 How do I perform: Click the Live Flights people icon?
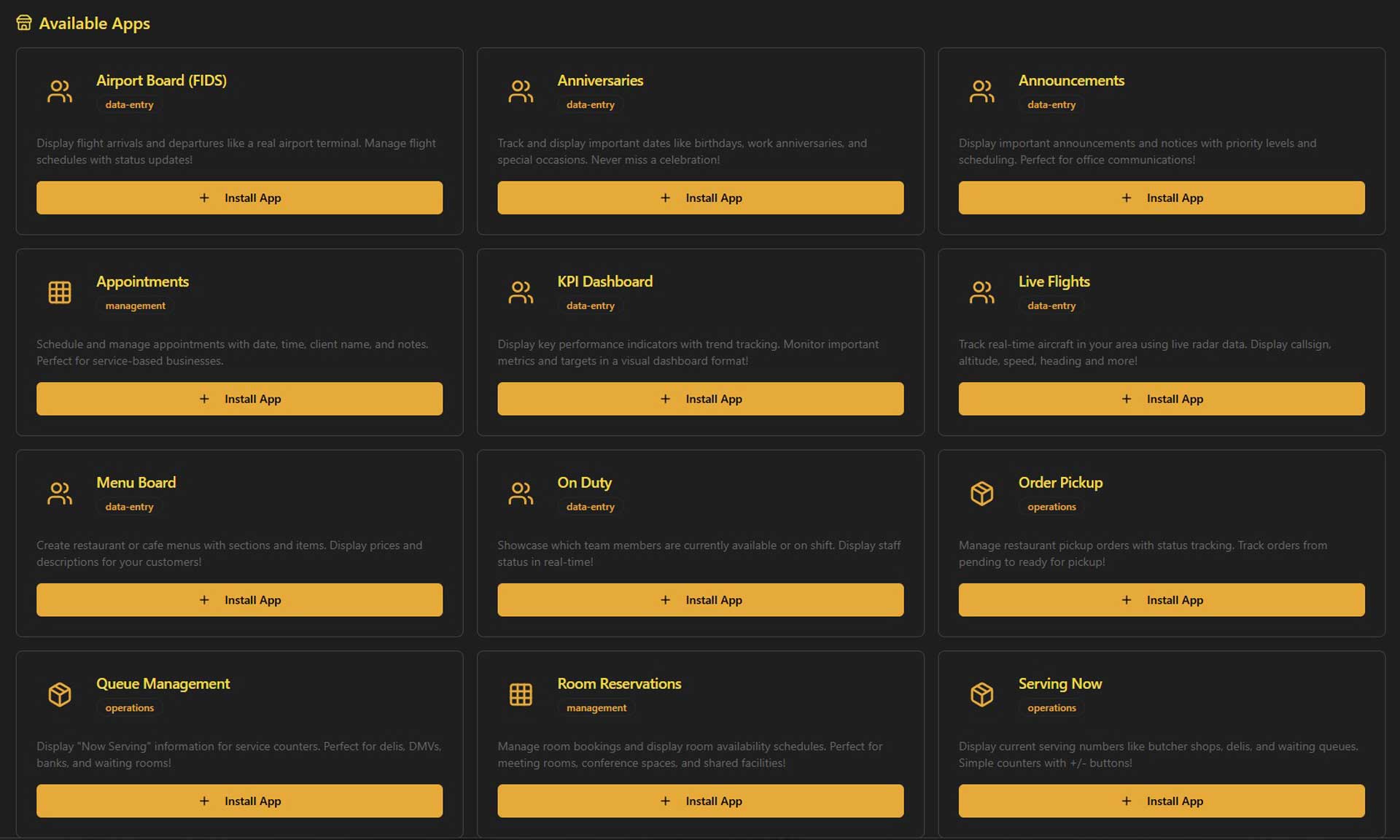[982, 292]
